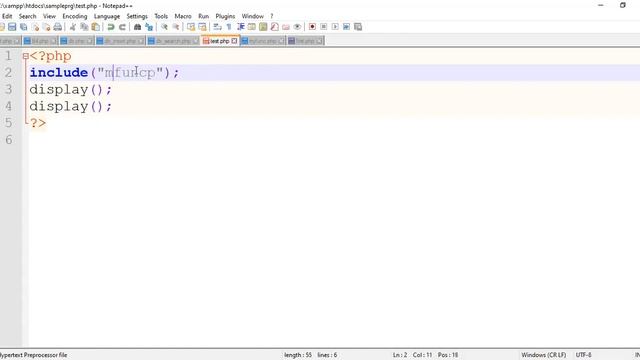Collapse the fold marker beside <?php
The height and width of the screenshot is (360, 640).
(x=26, y=56)
